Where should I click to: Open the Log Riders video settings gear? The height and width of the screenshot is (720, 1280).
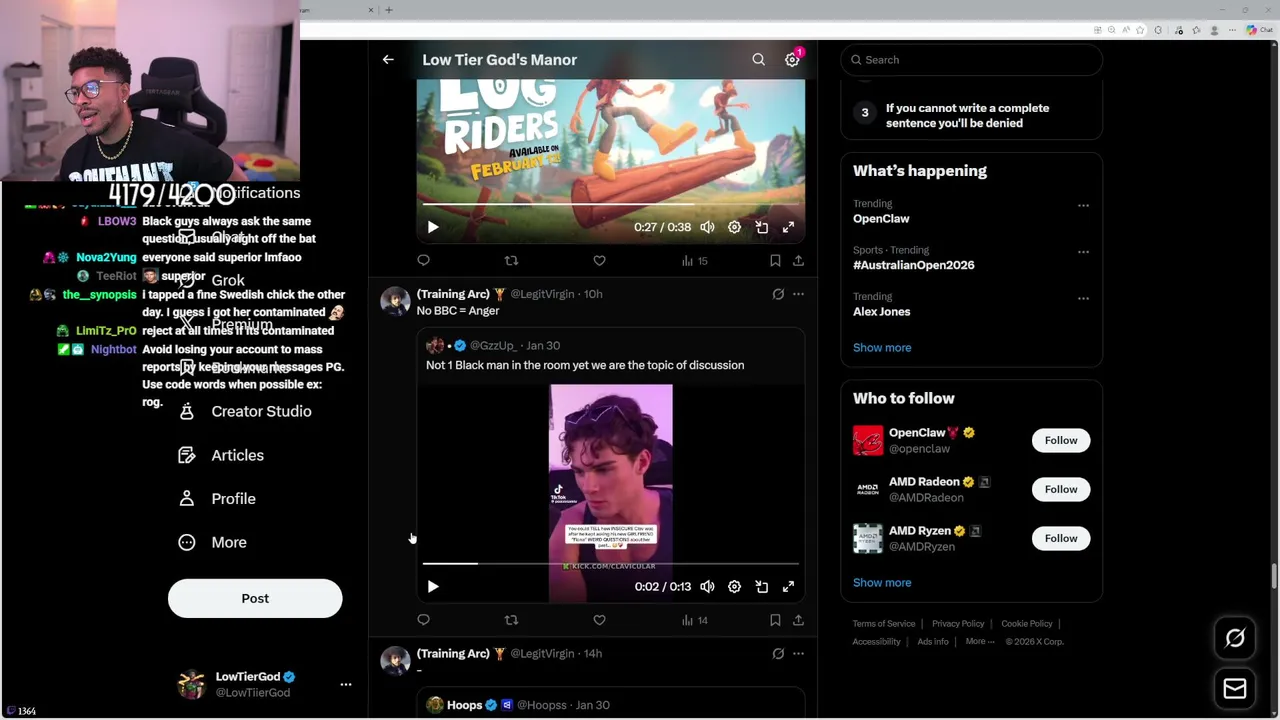(734, 227)
